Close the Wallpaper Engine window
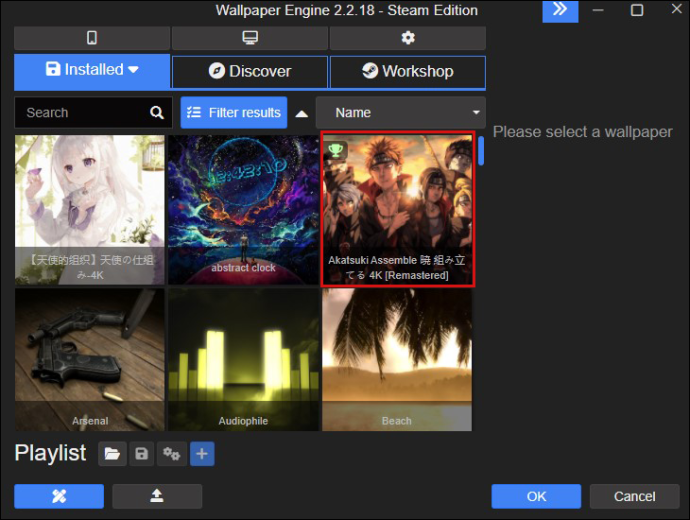Image resolution: width=690 pixels, height=520 pixels. [x=676, y=9]
